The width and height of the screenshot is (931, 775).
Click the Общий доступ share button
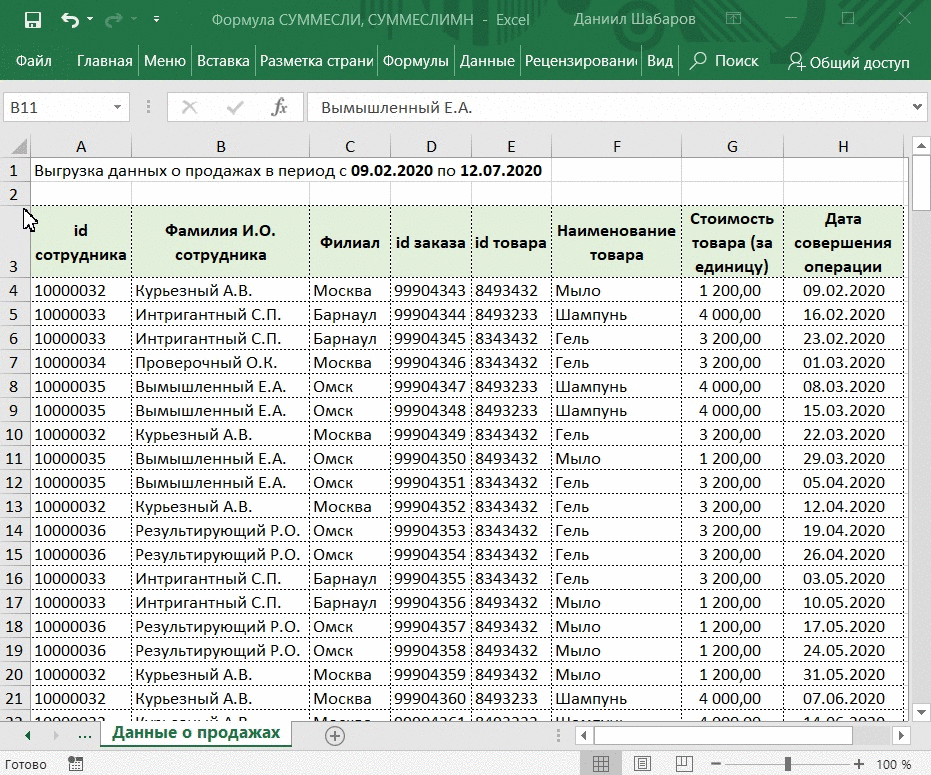click(848, 62)
